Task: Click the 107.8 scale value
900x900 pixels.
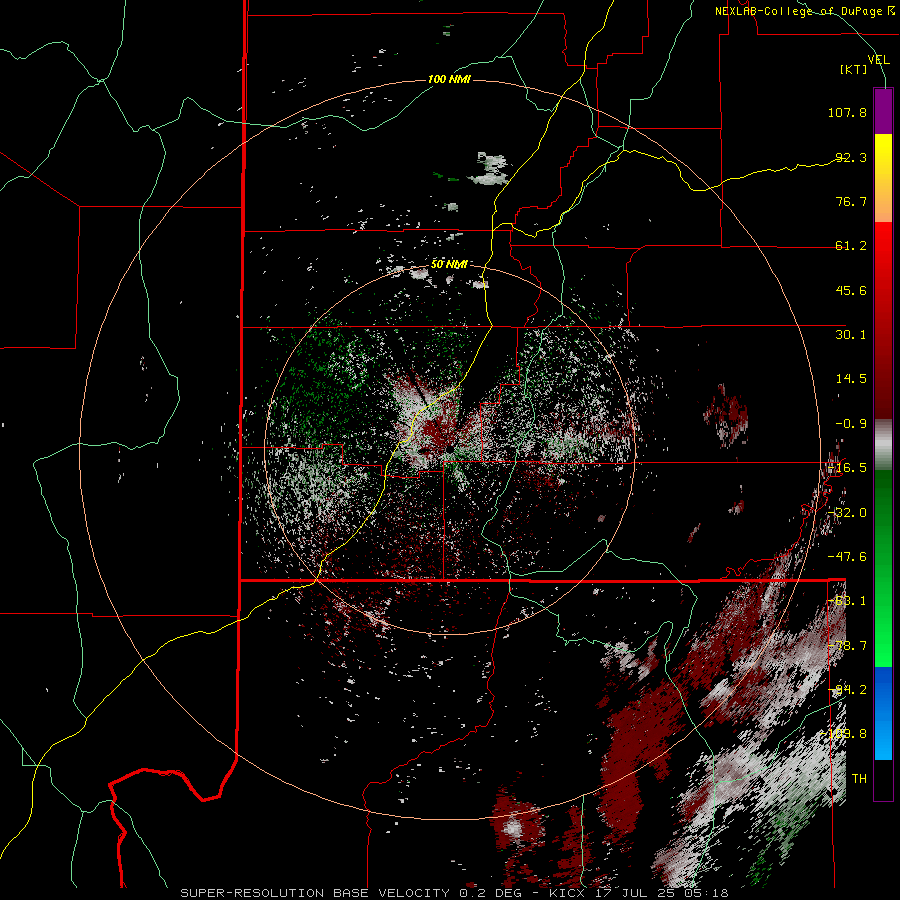Action: [x=847, y=112]
